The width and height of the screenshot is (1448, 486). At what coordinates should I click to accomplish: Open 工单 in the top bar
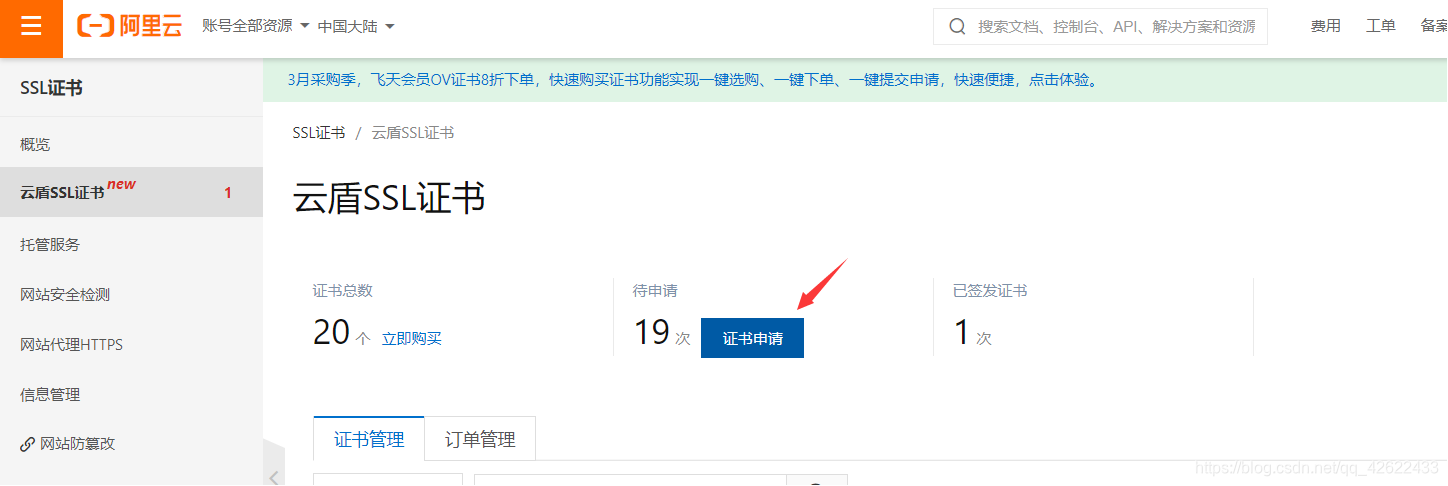(x=1380, y=26)
